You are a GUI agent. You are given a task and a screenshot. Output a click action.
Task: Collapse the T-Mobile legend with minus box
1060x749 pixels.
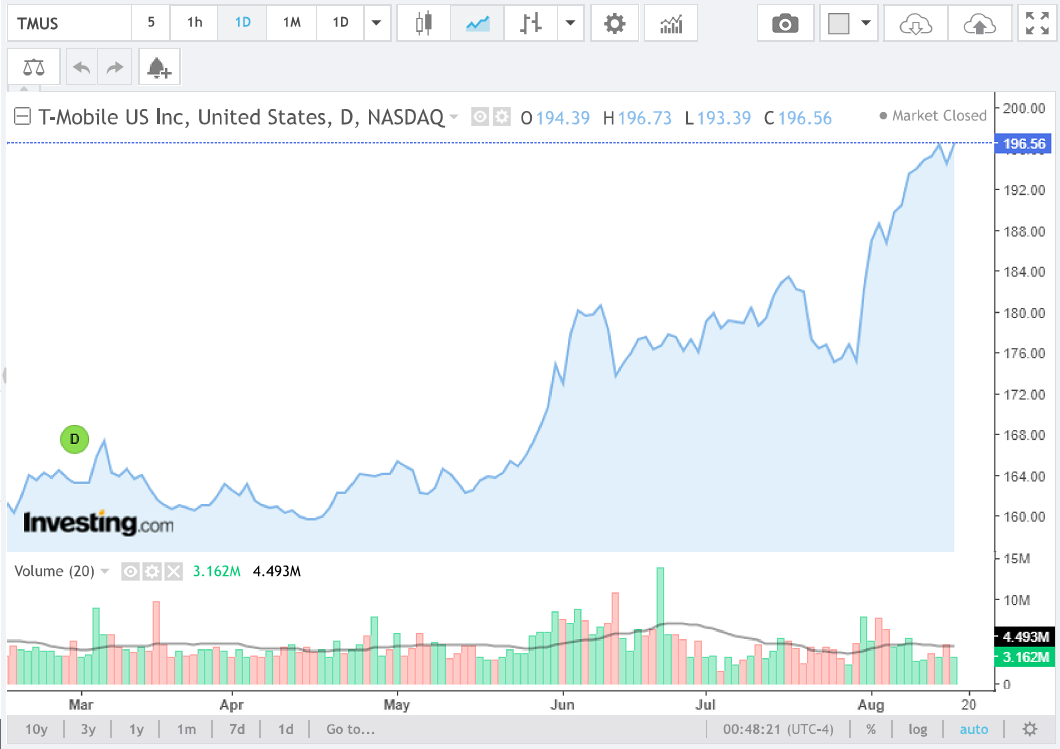click(x=22, y=116)
